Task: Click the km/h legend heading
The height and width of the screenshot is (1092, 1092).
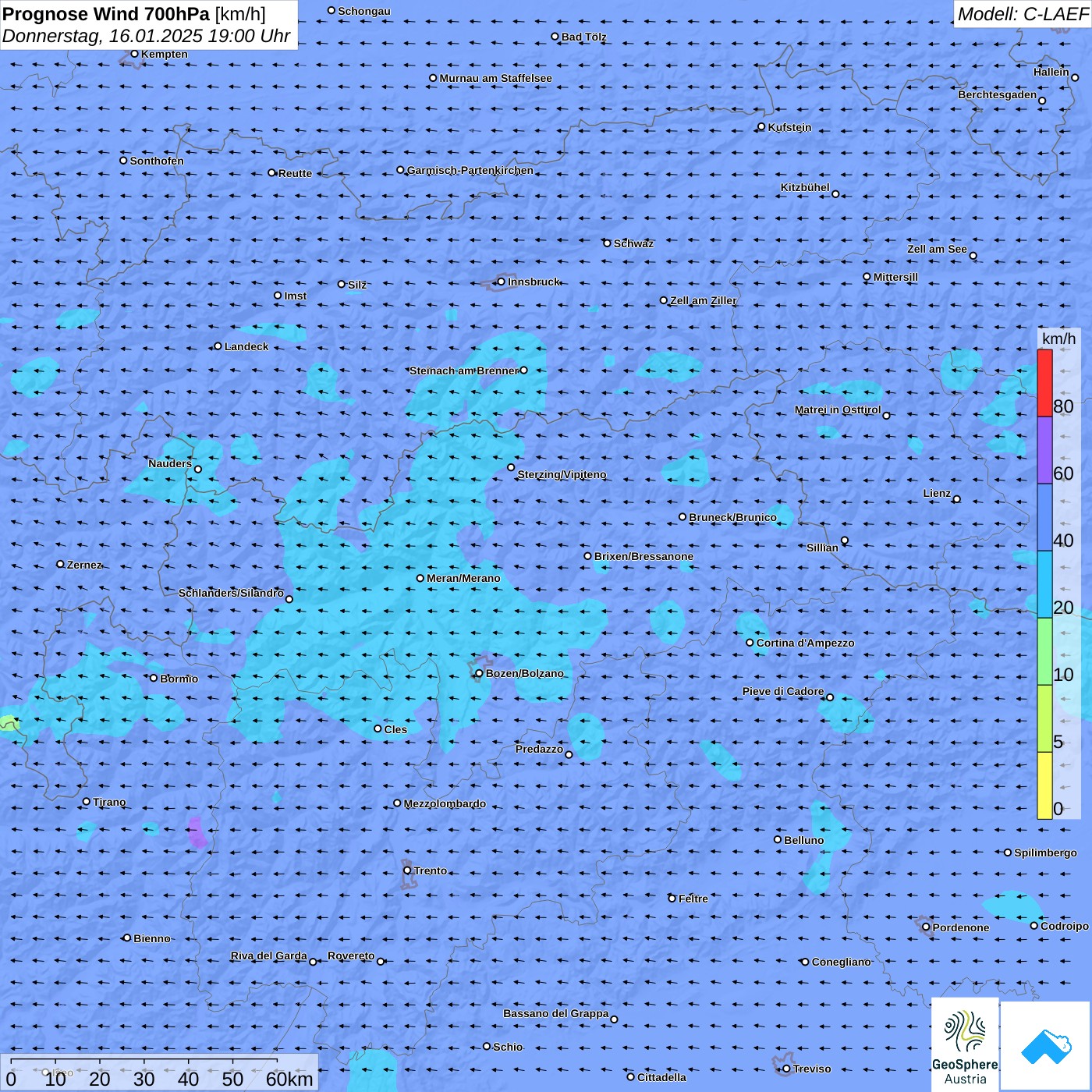Action: click(1058, 339)
